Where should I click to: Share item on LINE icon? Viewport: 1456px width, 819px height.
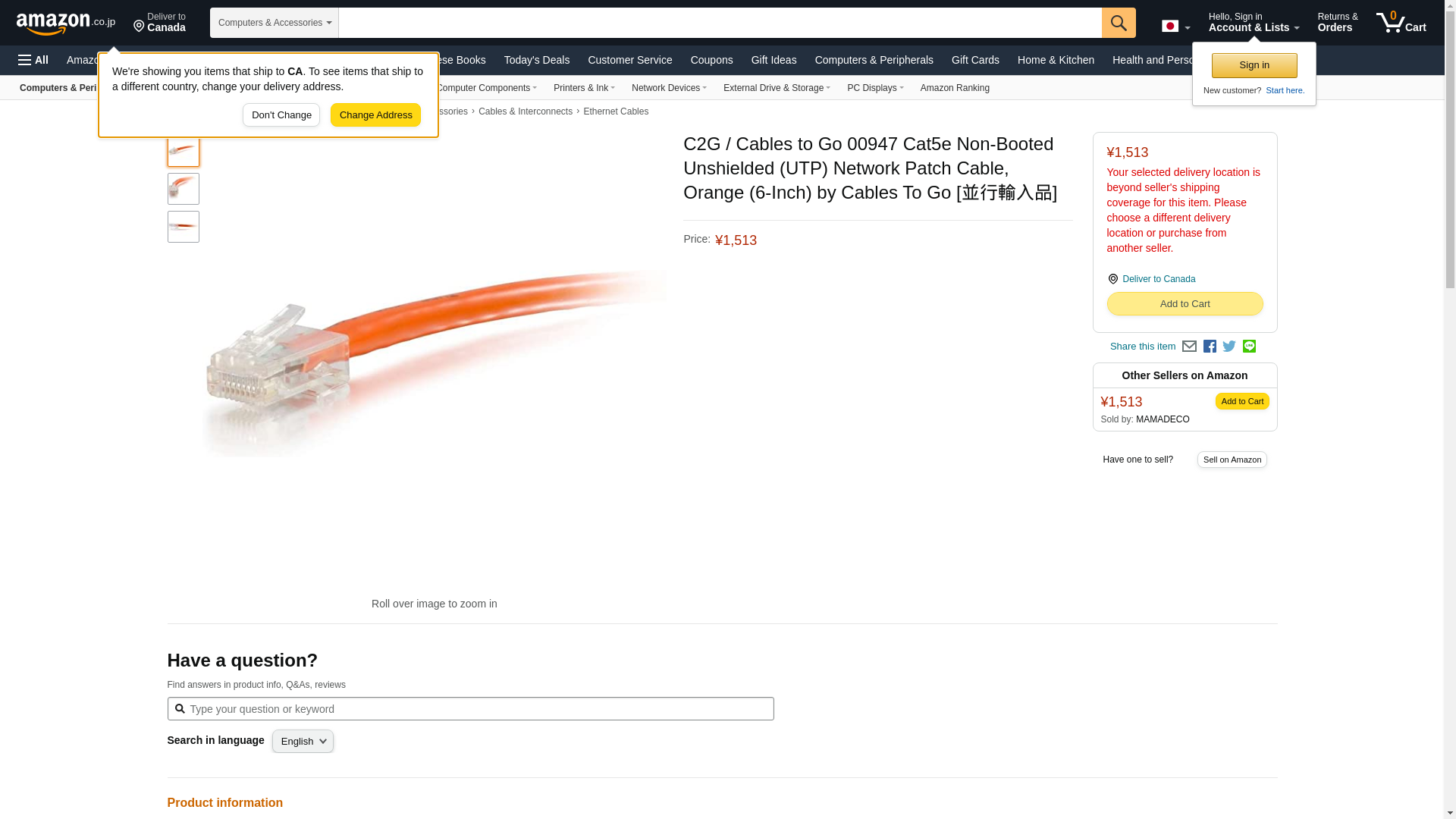coord(1249,347)
